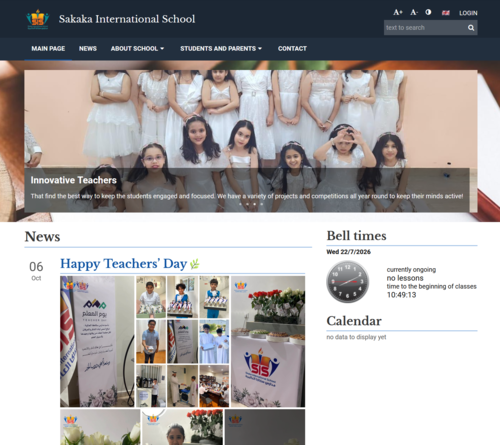Click the Sakaka International School logo
The height and width of the screenshot is (445, 500).
coord(38,19)
